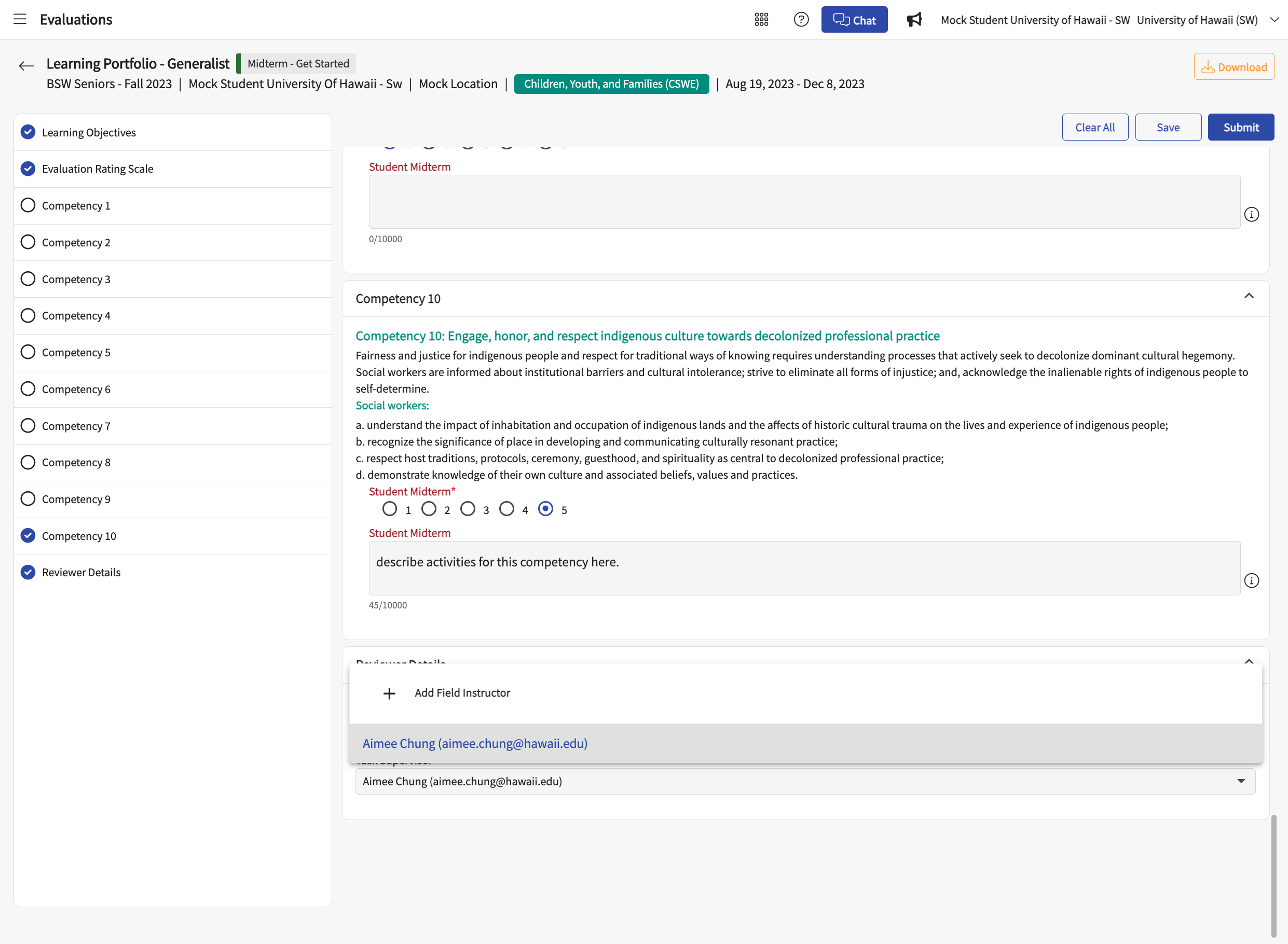Choose Aimee Chung from the dropdown list
The width and height of the screenshot is (1288, 944).
click(x=805, y=743)
